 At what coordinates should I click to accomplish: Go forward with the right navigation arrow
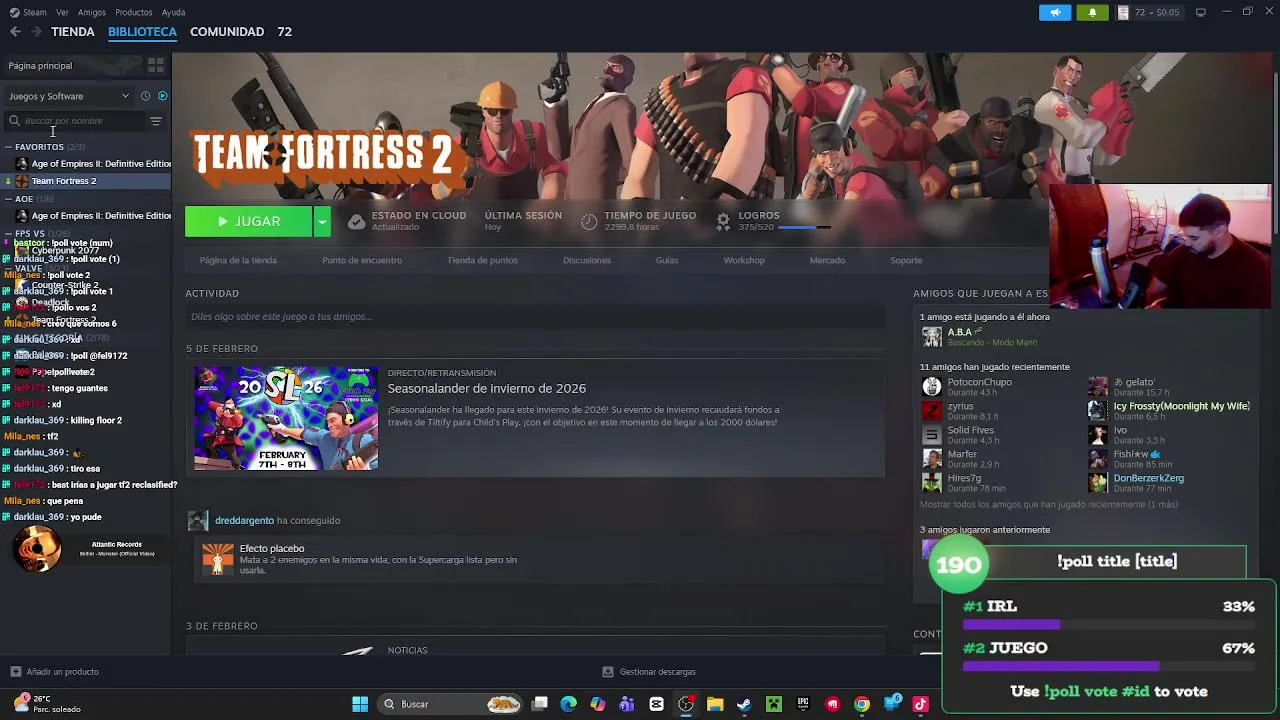[36, 32]
